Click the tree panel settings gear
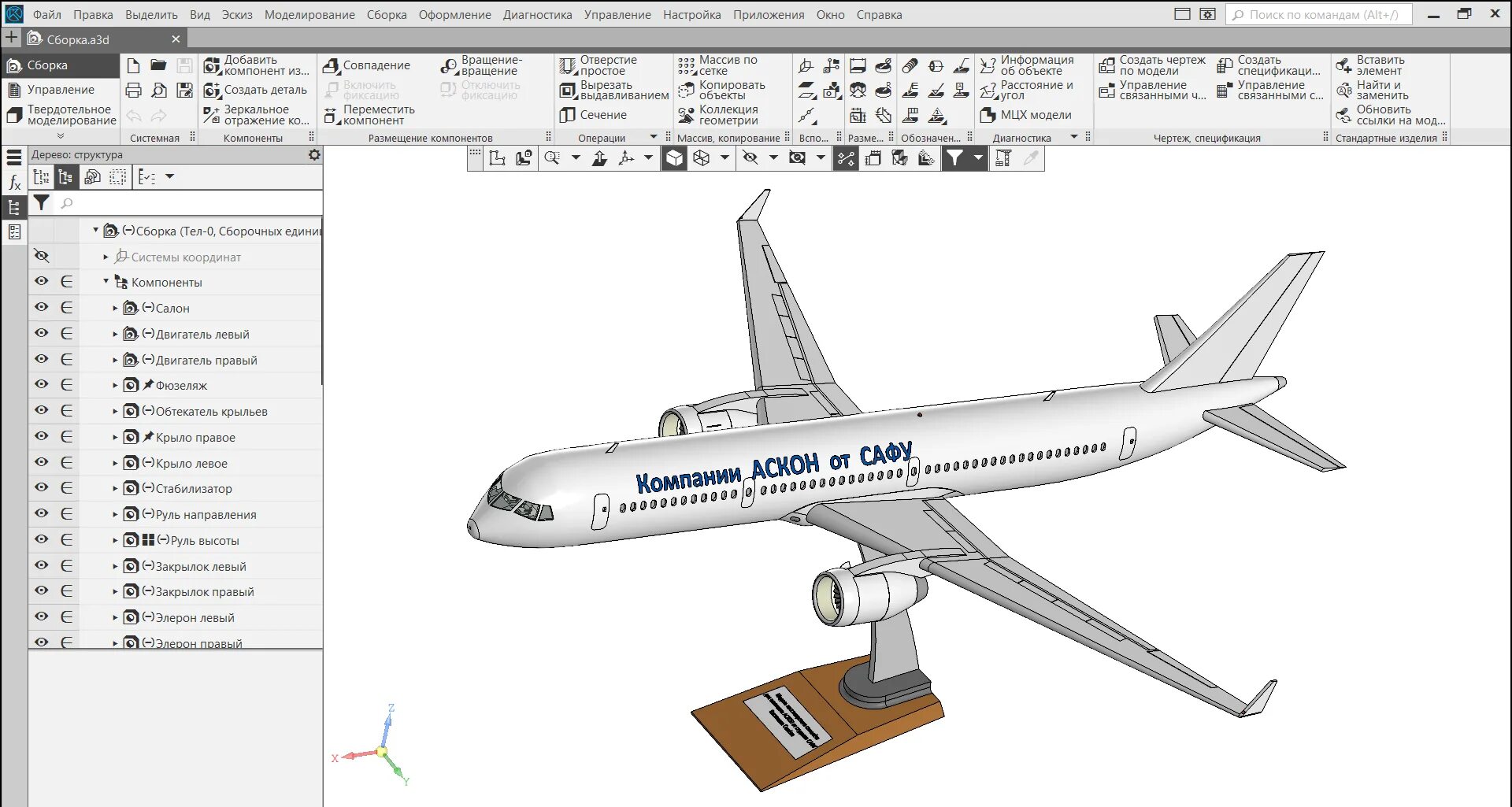The height and width of the screenshot is (807, 1512). coord(314,155)
